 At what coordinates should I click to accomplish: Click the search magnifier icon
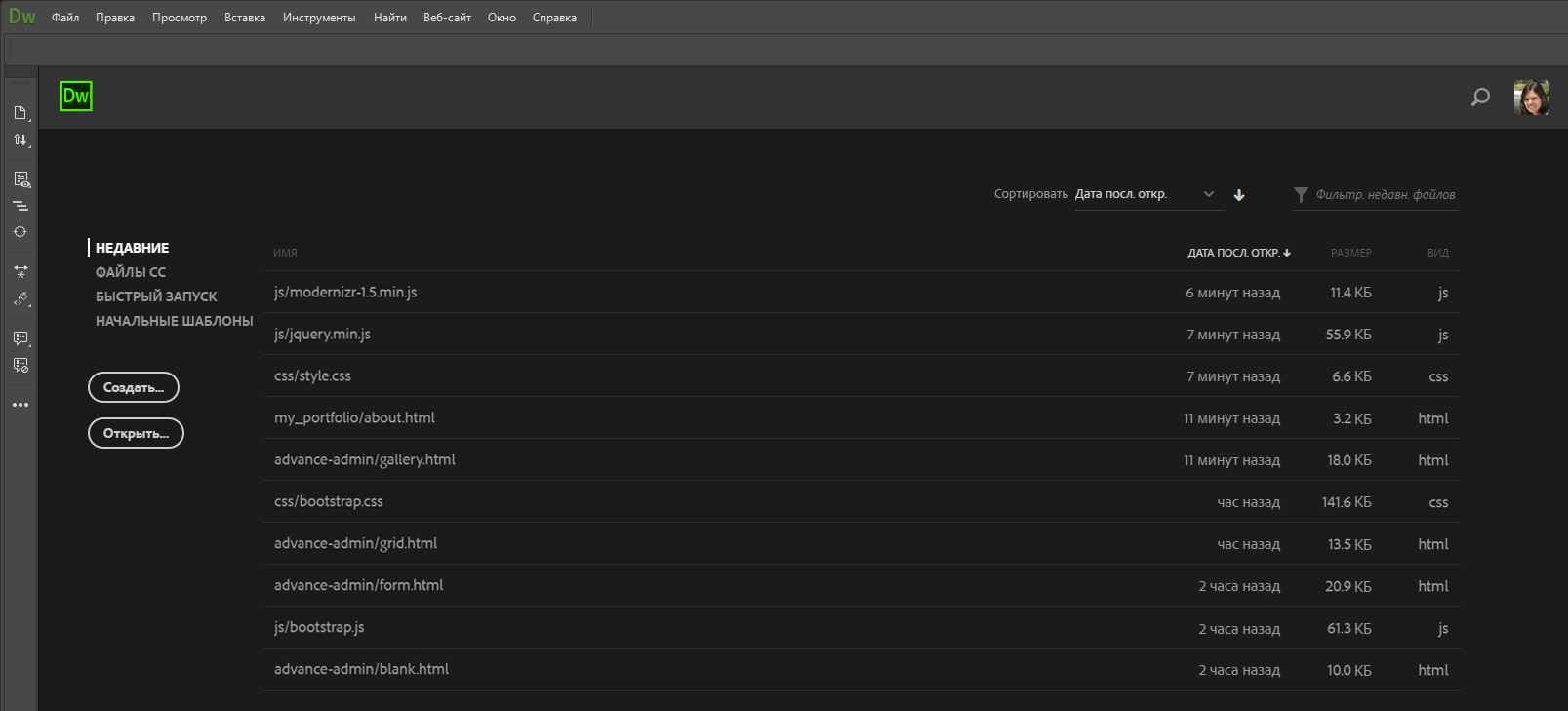pos(1480,97)
